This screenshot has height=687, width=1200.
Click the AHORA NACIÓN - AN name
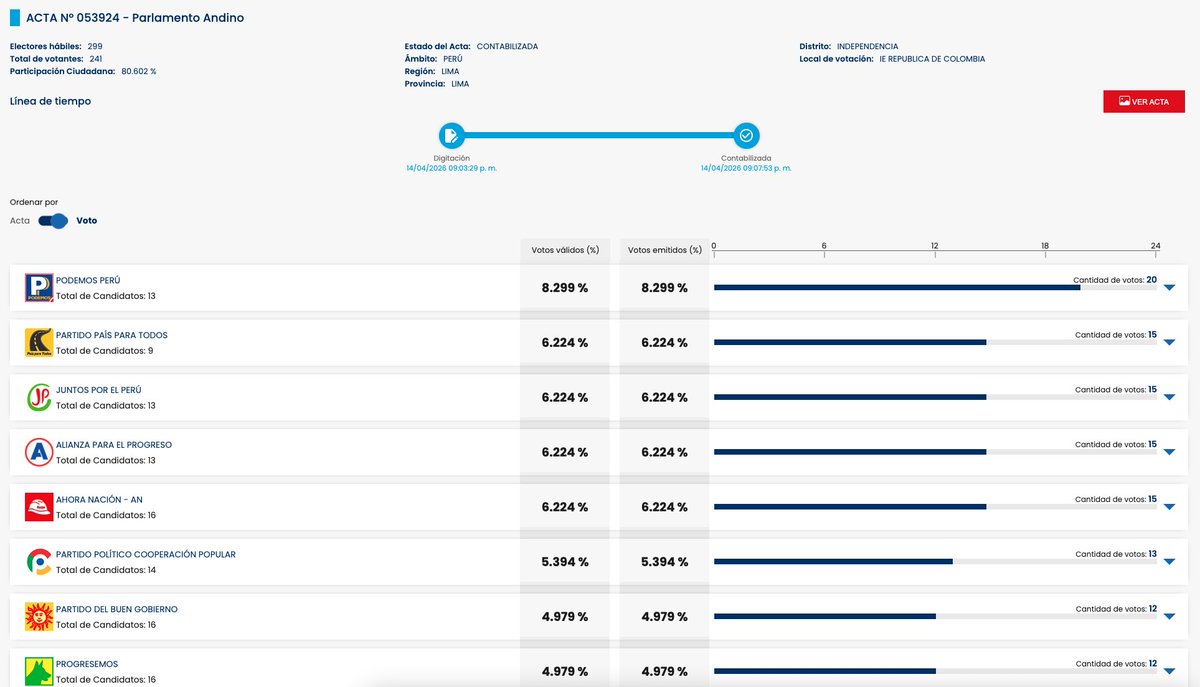pos(99,500)
